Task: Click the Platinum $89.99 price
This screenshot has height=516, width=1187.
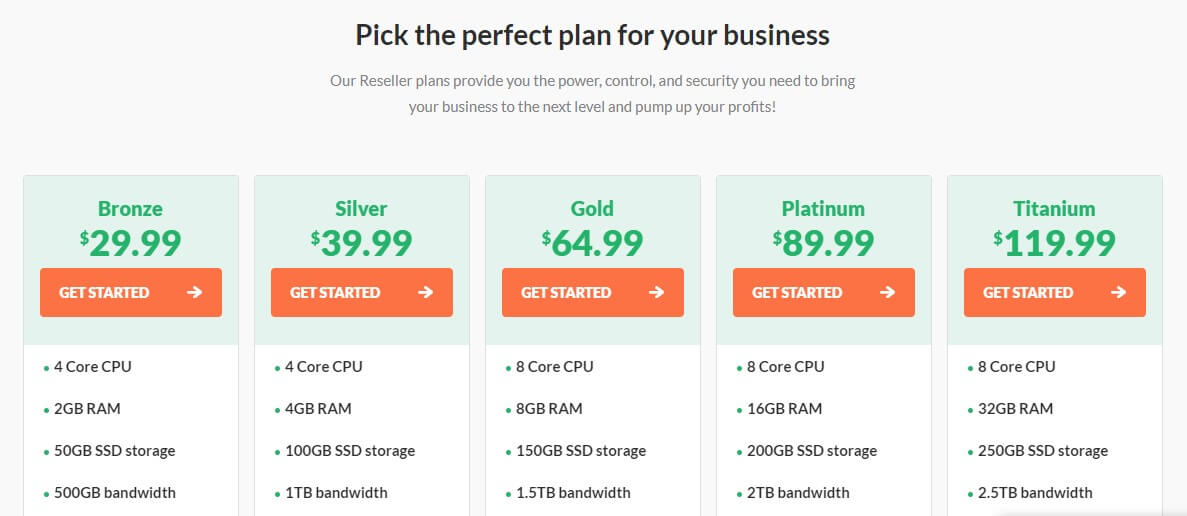Action: coord(824,243)
